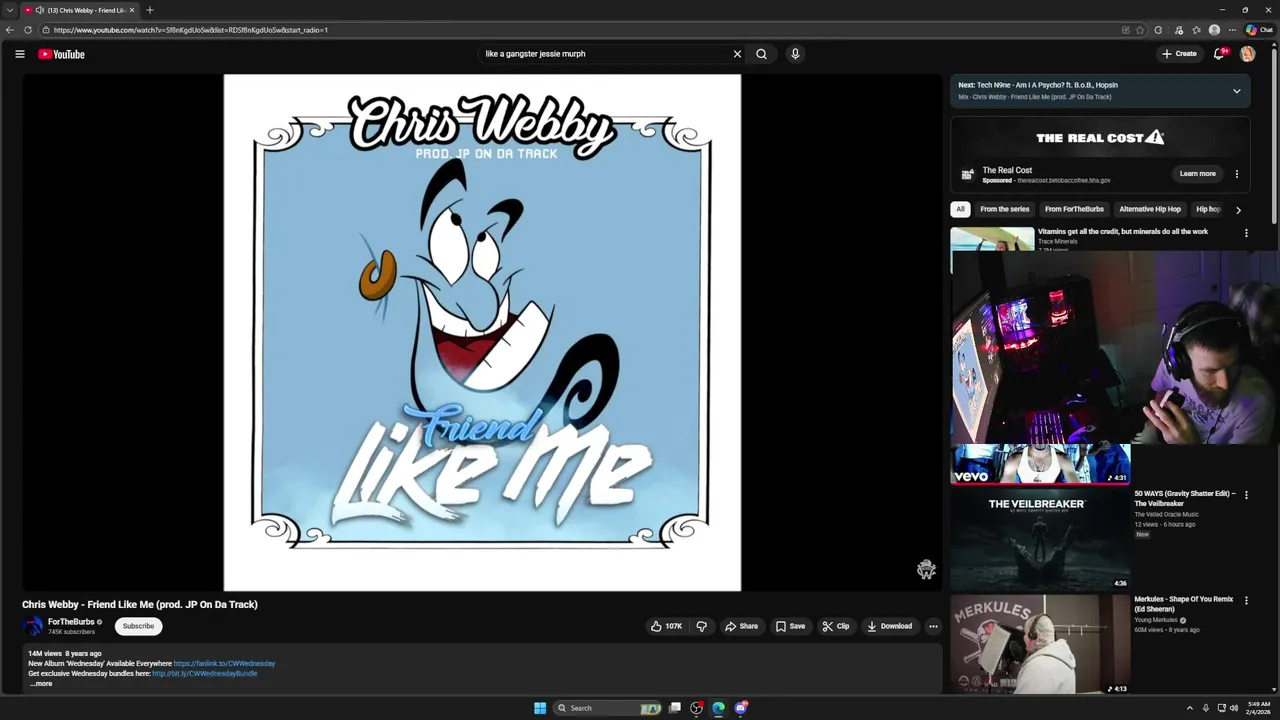Click the Create button
1280x720 pixels.
click(x=1179, y=54)
